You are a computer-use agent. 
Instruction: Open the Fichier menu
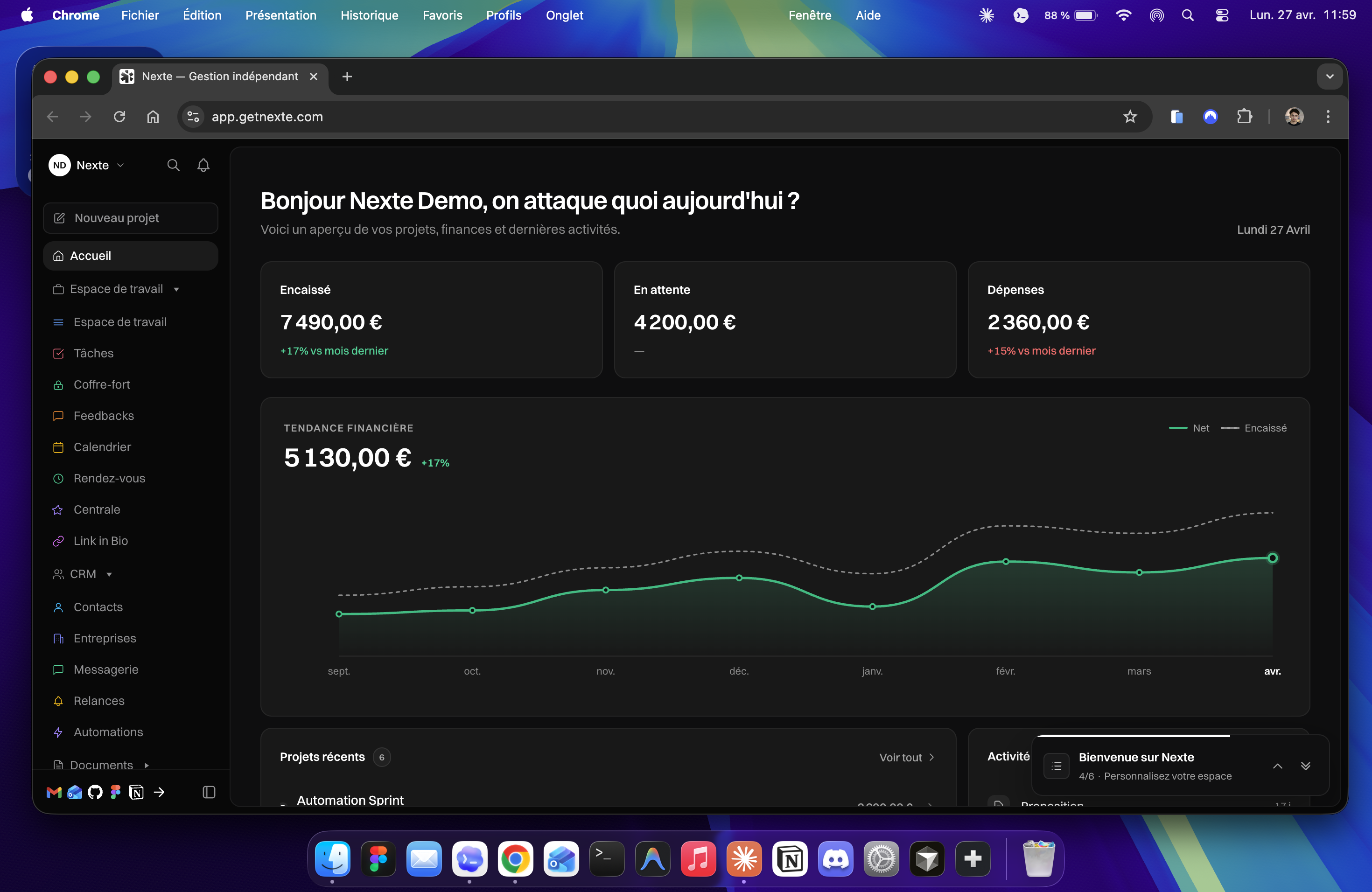(140, 15)
